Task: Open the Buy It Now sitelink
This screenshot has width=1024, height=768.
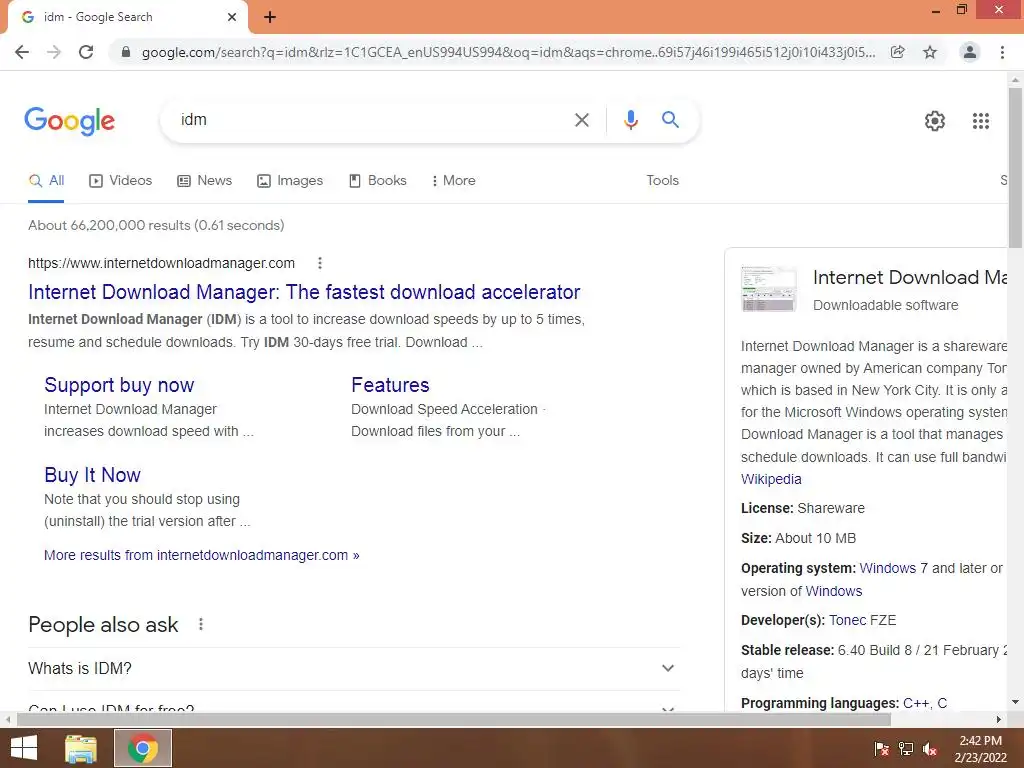Action: point(92,475)
